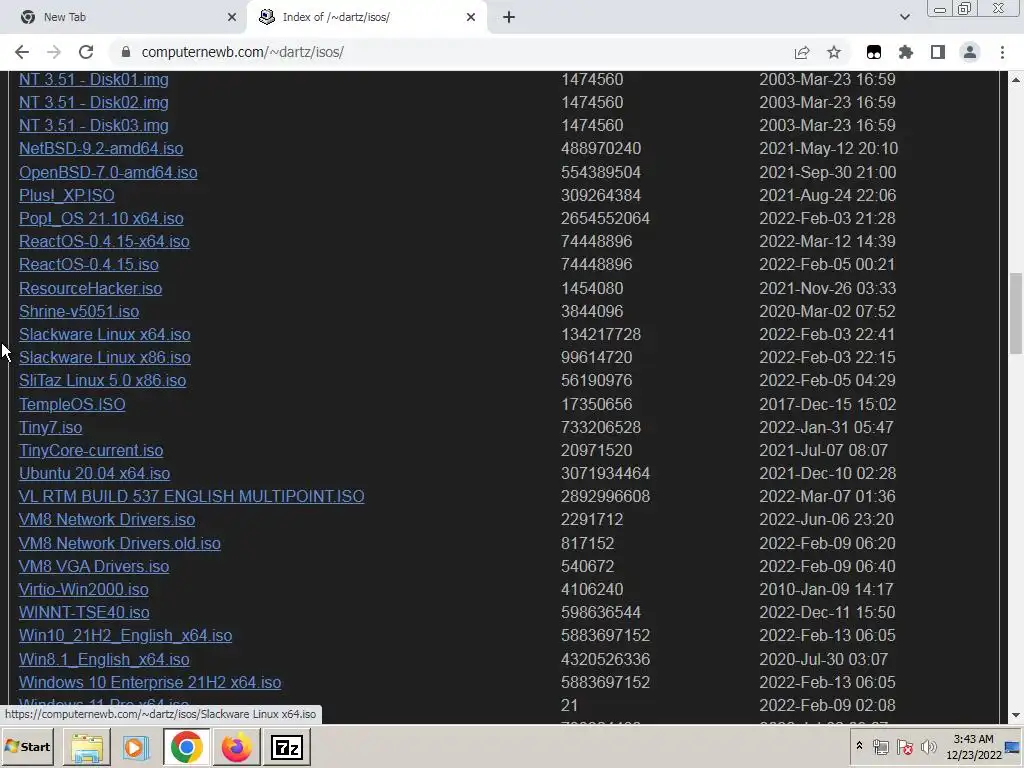
Task: Go back to the previous page
Action: (x=22, y=52)
